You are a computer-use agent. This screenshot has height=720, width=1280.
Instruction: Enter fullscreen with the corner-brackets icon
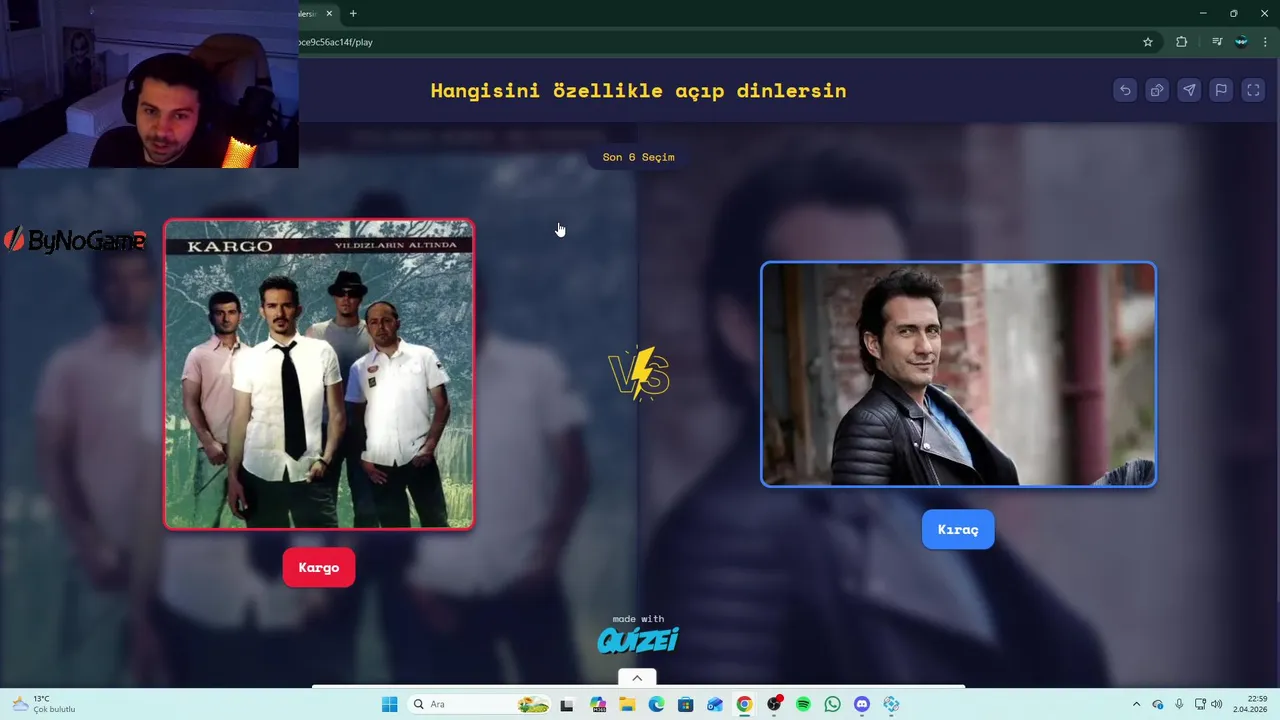pyautogui.click(x=1253, y=90)
